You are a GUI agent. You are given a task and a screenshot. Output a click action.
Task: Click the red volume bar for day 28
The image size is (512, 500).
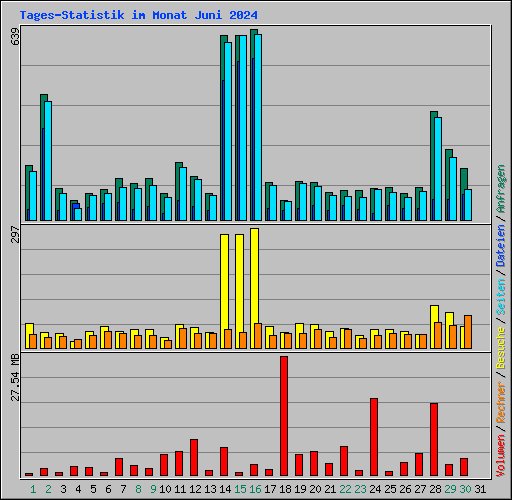click(x=434, y=440)
